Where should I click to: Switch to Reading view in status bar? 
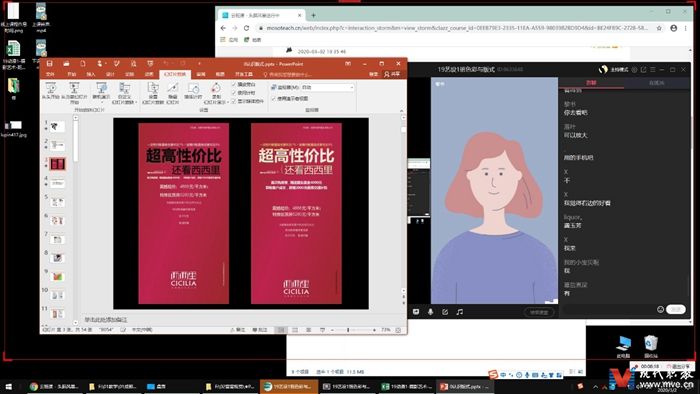[308, 330]
